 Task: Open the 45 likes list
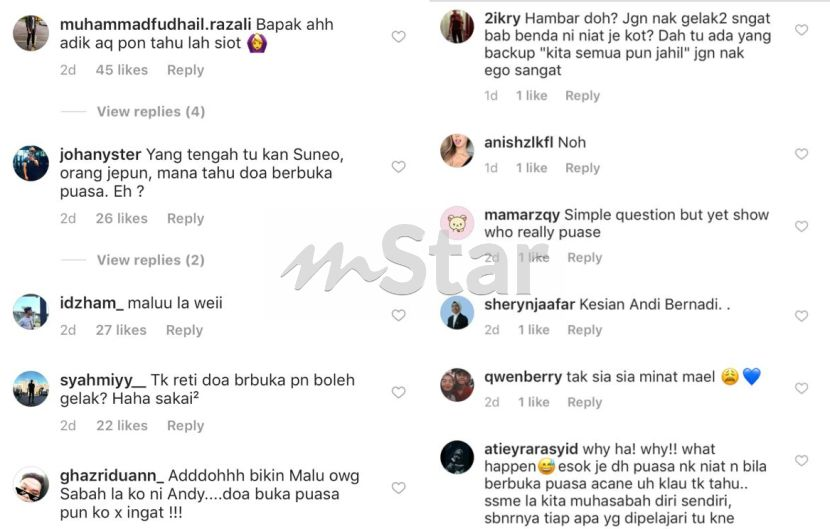[x=122, y=70]
